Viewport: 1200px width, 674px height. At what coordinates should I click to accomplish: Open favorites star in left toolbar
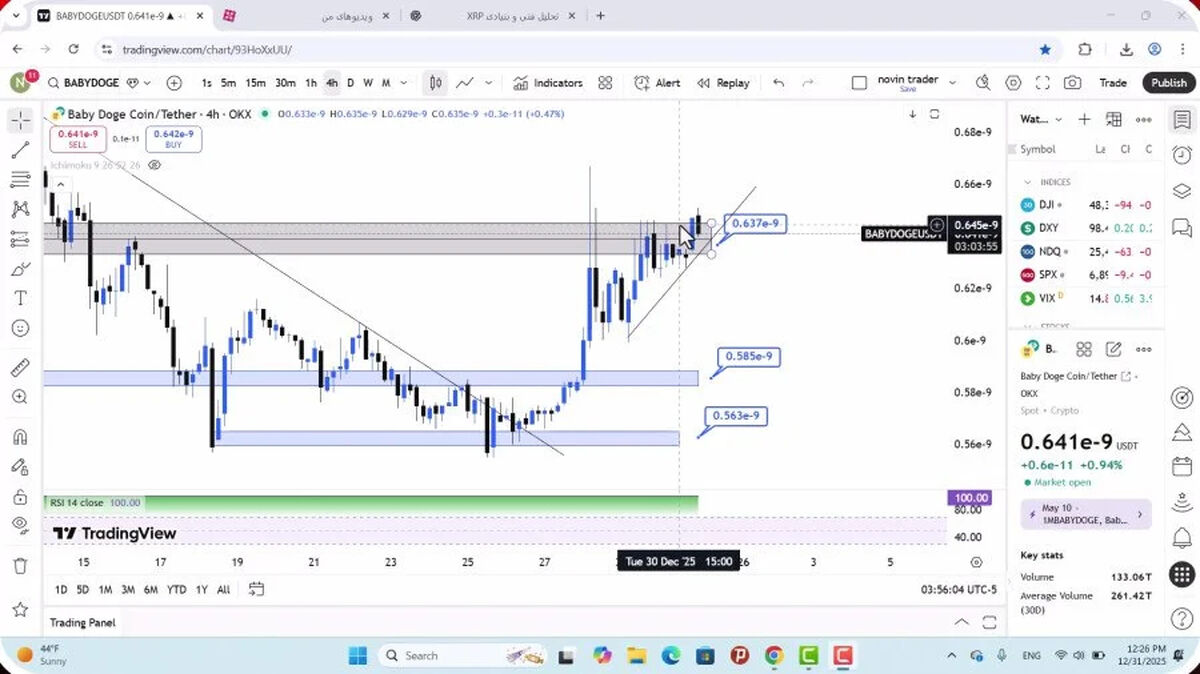(20, 609)
